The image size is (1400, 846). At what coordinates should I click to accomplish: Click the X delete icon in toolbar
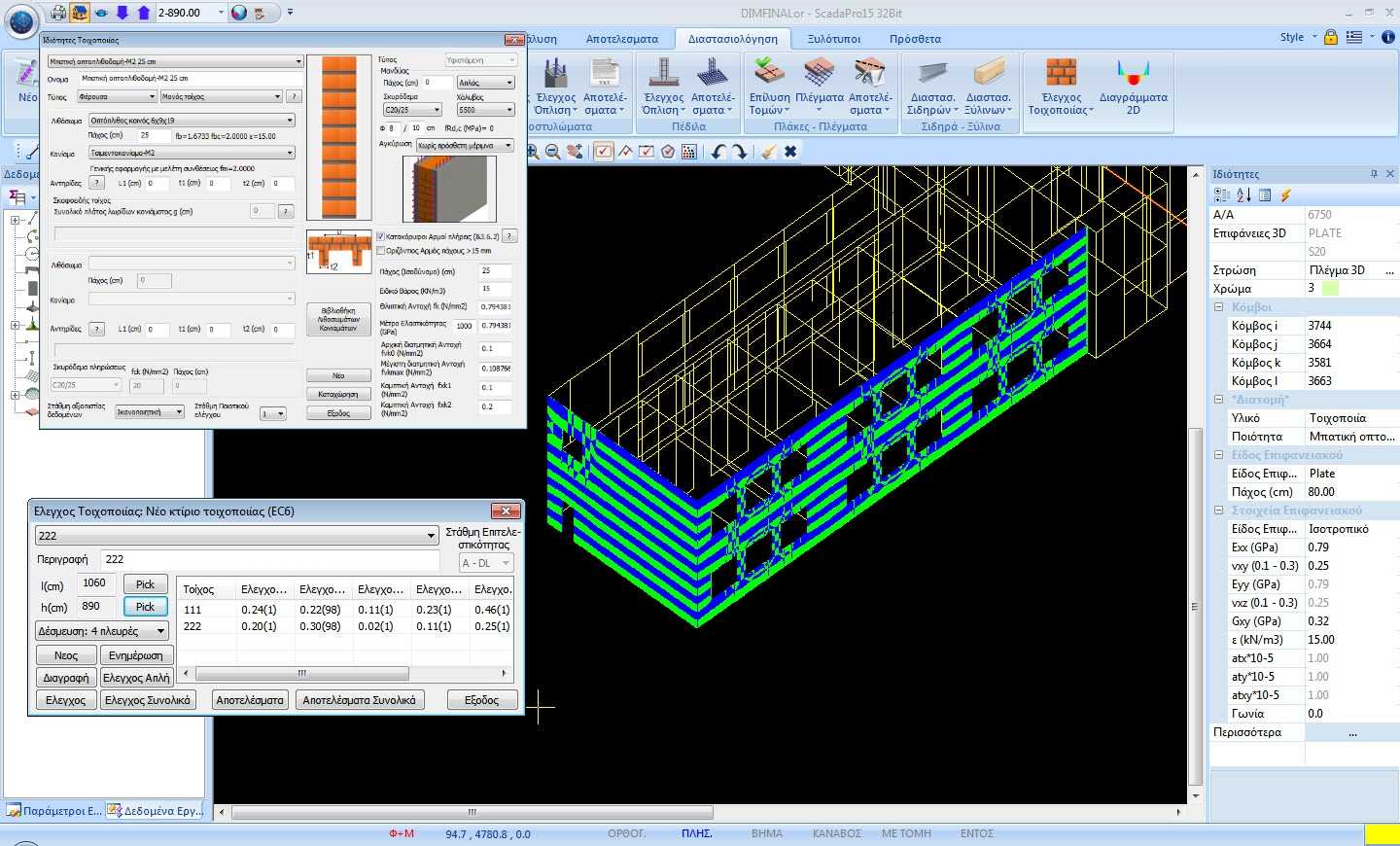coord(790,152)
